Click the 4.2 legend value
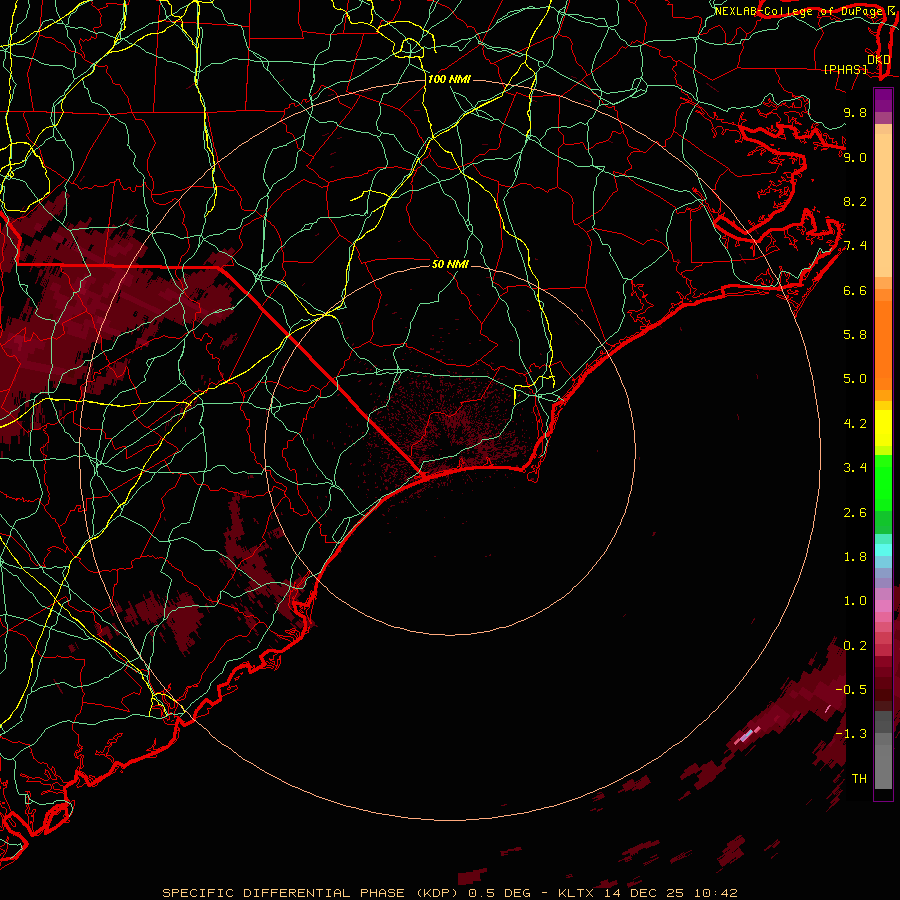 click(x=855, y=424)
